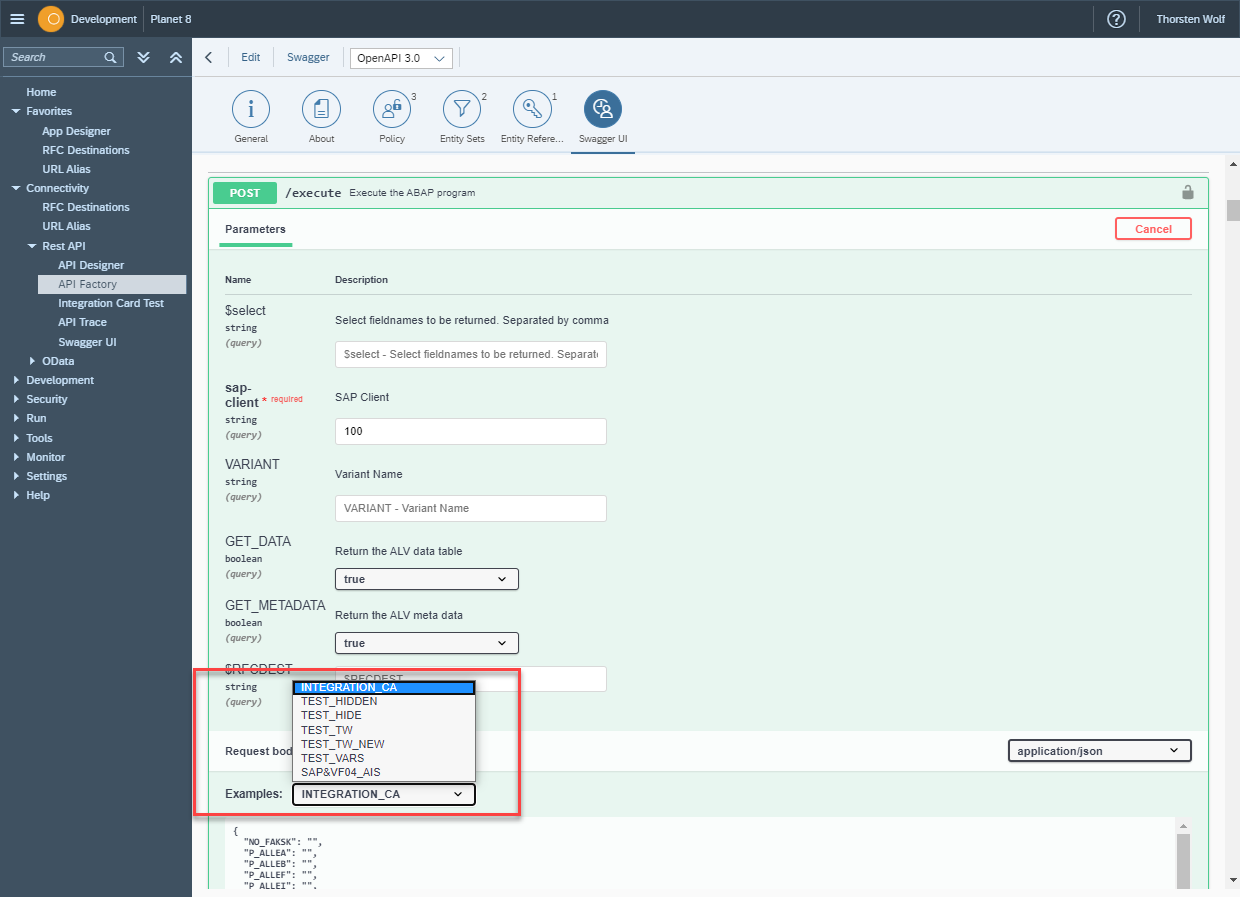Open the GET_METADATA boolean dropdown

click(x=426, y=643)
